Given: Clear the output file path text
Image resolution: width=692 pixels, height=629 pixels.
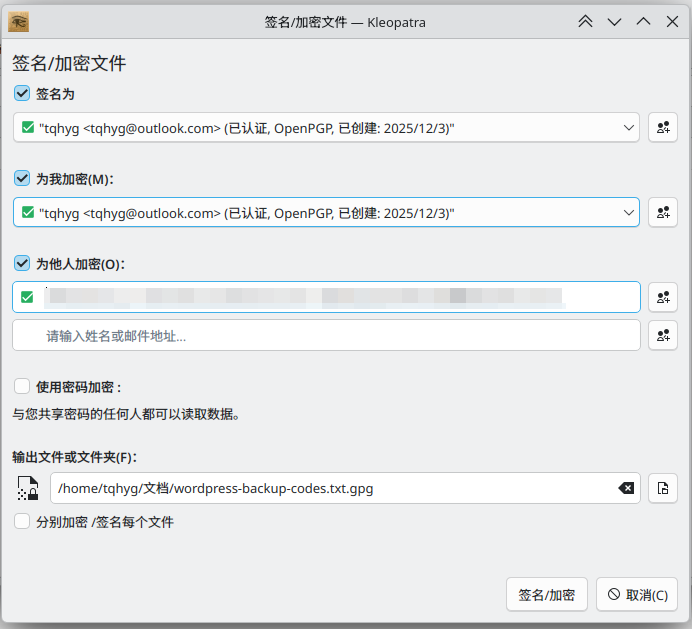Looking at the screenshot, I should pos(625,488).
